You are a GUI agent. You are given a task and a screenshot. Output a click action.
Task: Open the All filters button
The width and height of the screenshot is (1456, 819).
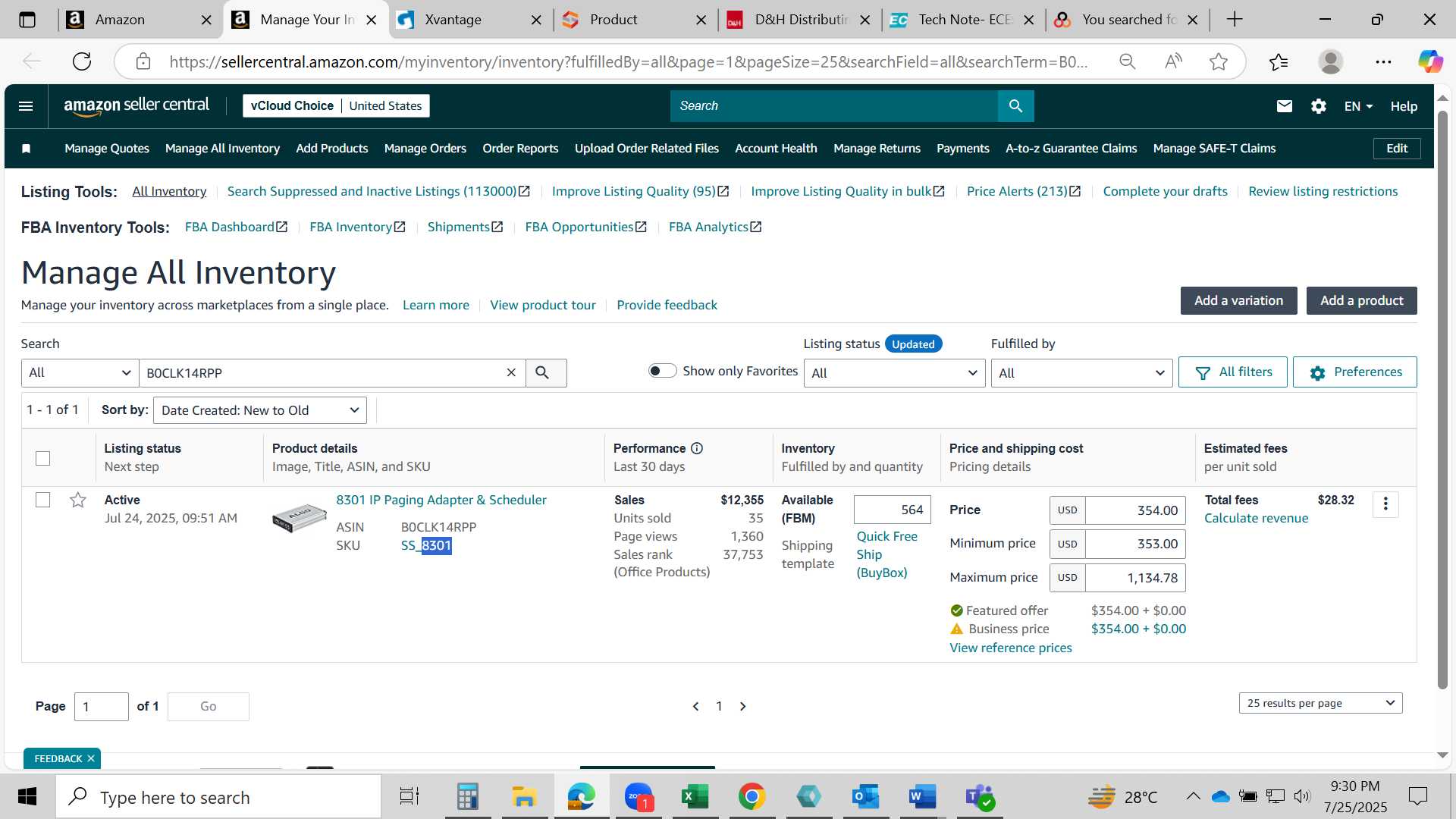[x=1232, y=372]
